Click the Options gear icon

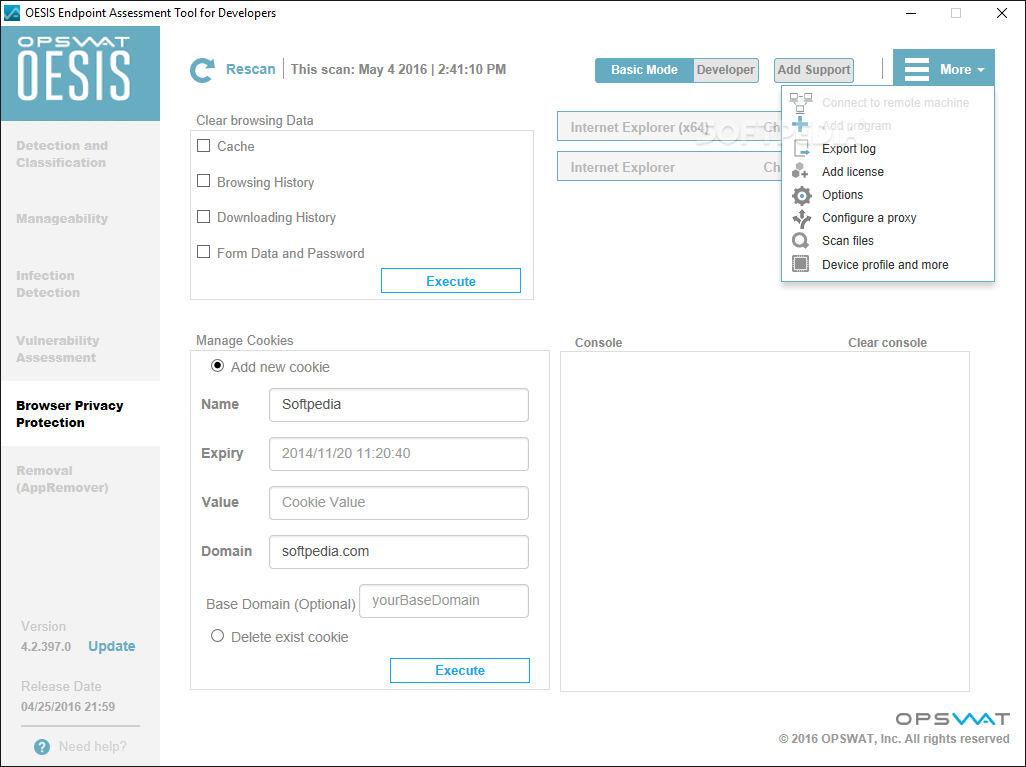tap(801, 195)
